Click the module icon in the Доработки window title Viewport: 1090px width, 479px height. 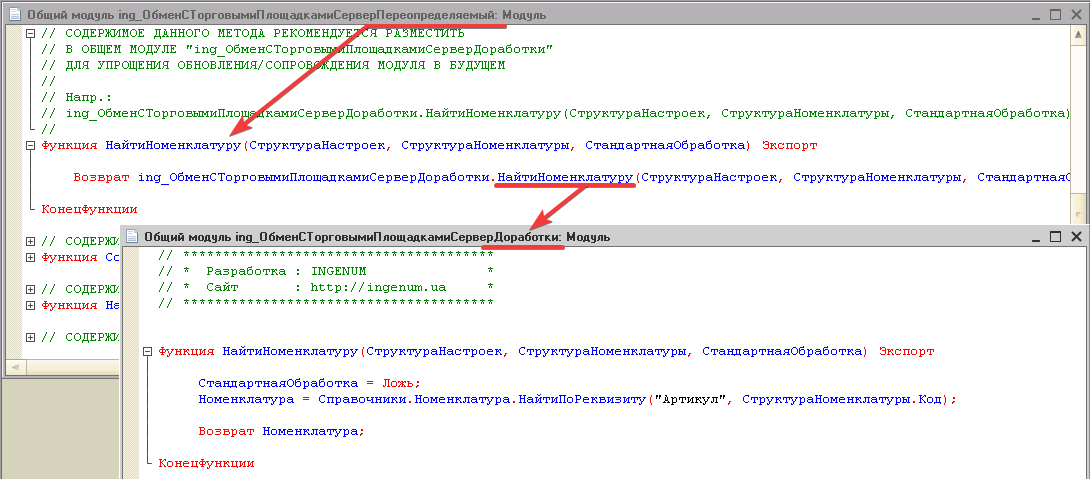(x=132, y=237)
